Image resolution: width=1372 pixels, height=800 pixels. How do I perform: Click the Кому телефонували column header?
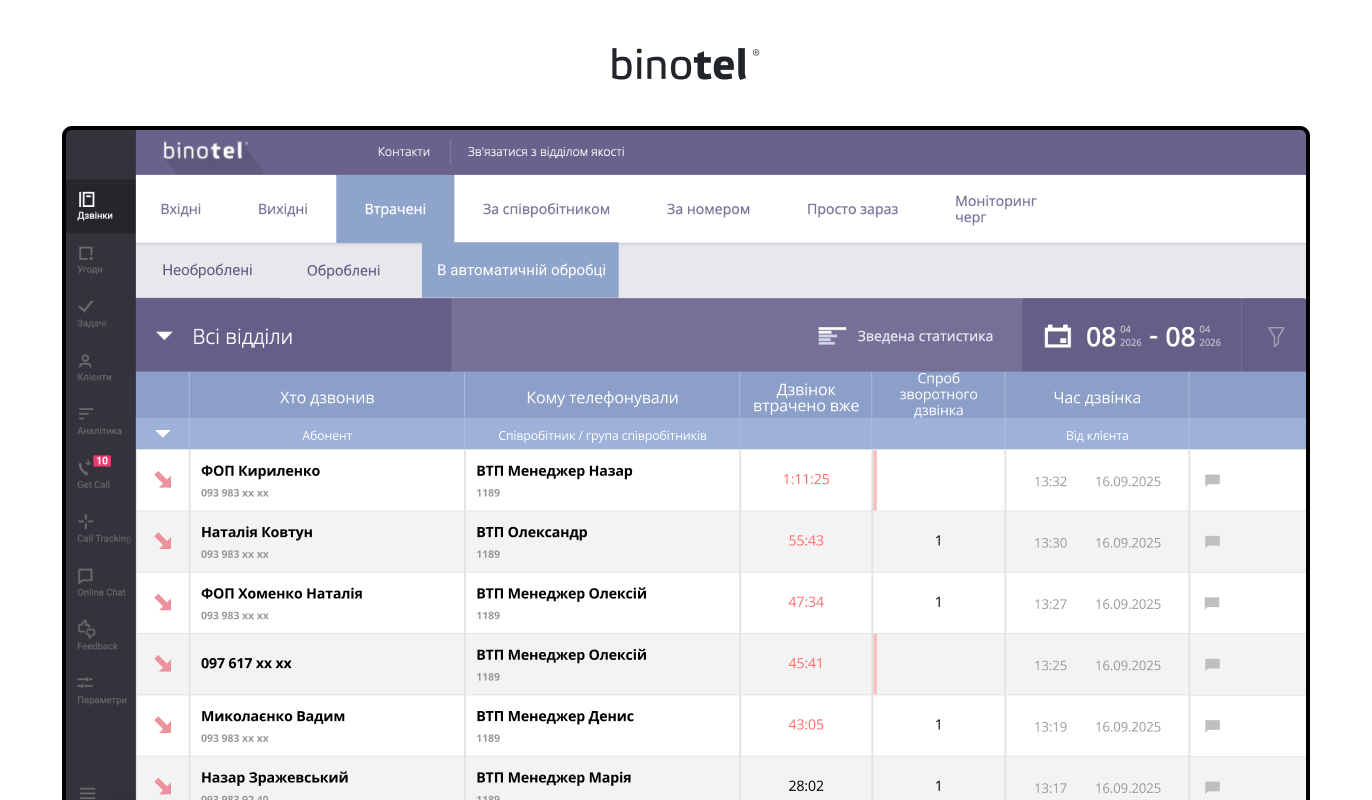(602, 397)
